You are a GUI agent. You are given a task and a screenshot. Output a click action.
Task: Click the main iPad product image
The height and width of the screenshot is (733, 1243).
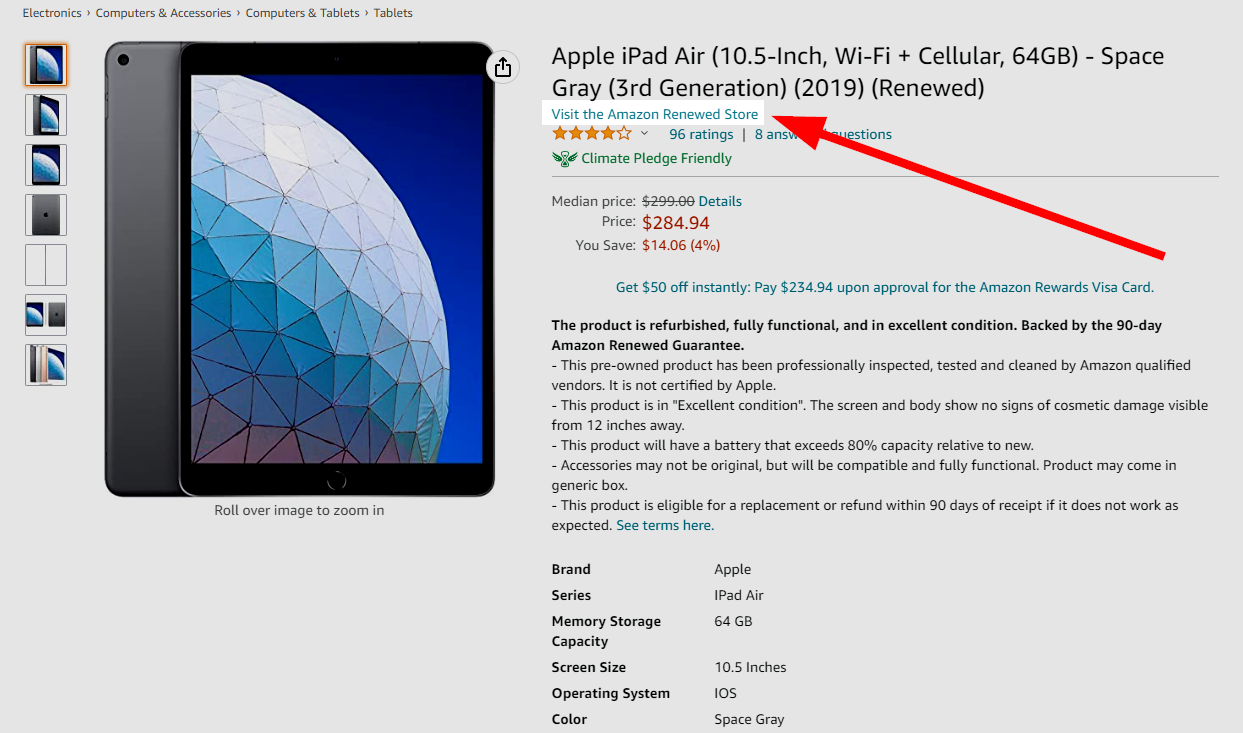(300, 269)
